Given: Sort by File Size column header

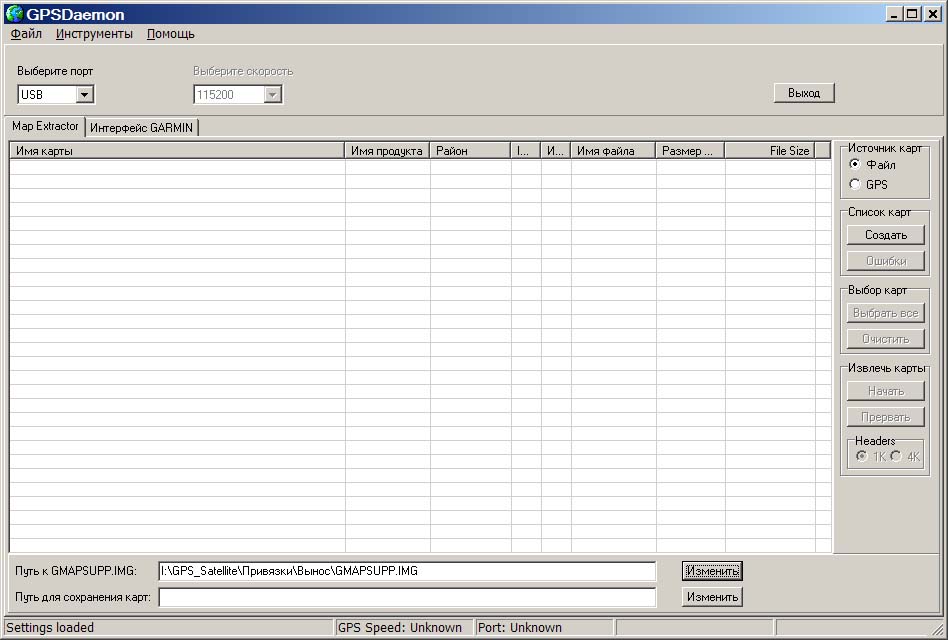Looking at the screenshot, I should coord(769,151).
